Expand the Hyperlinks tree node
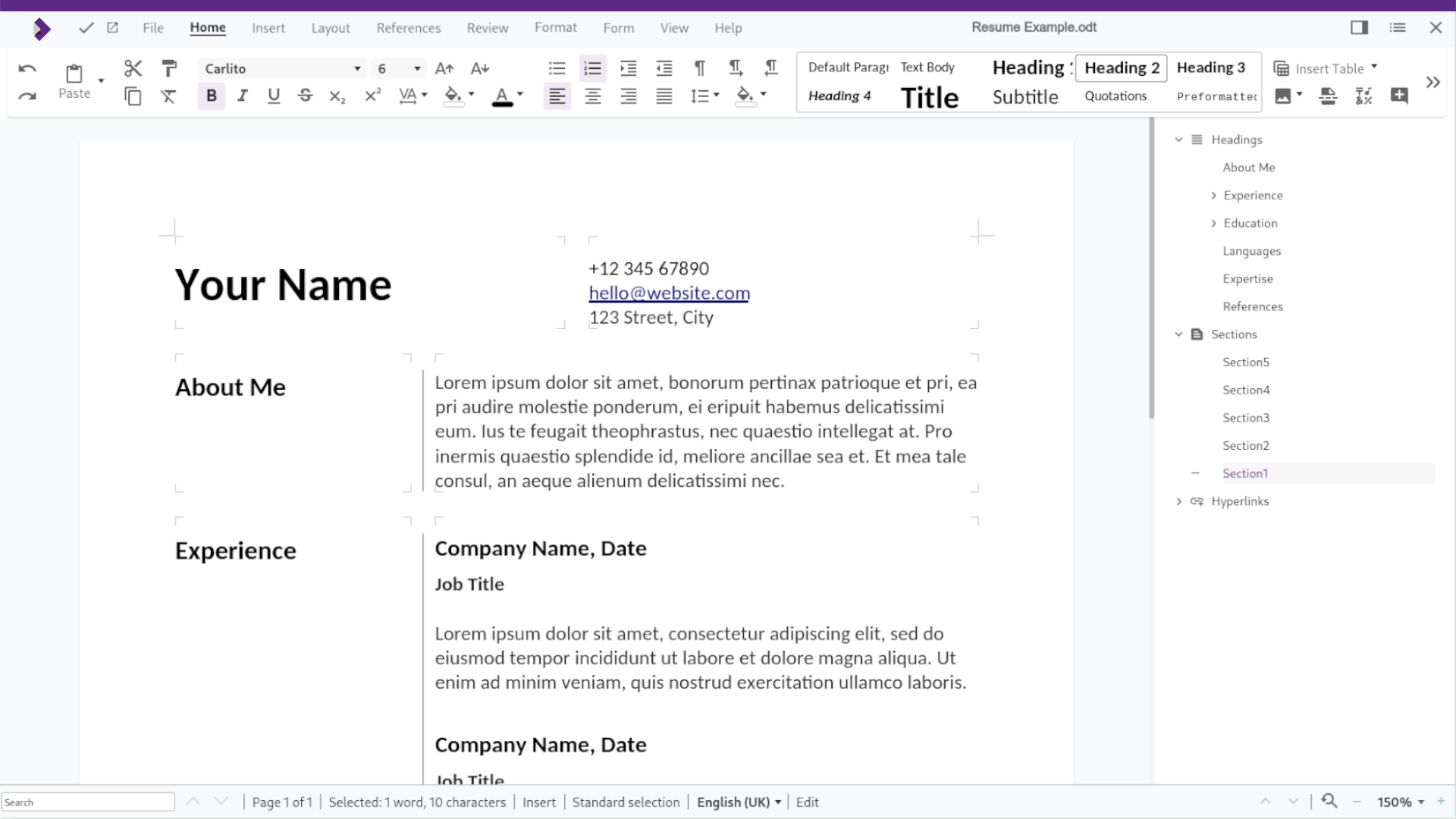The width and height of the screenshot is (1456, 819). [1178, 501]
